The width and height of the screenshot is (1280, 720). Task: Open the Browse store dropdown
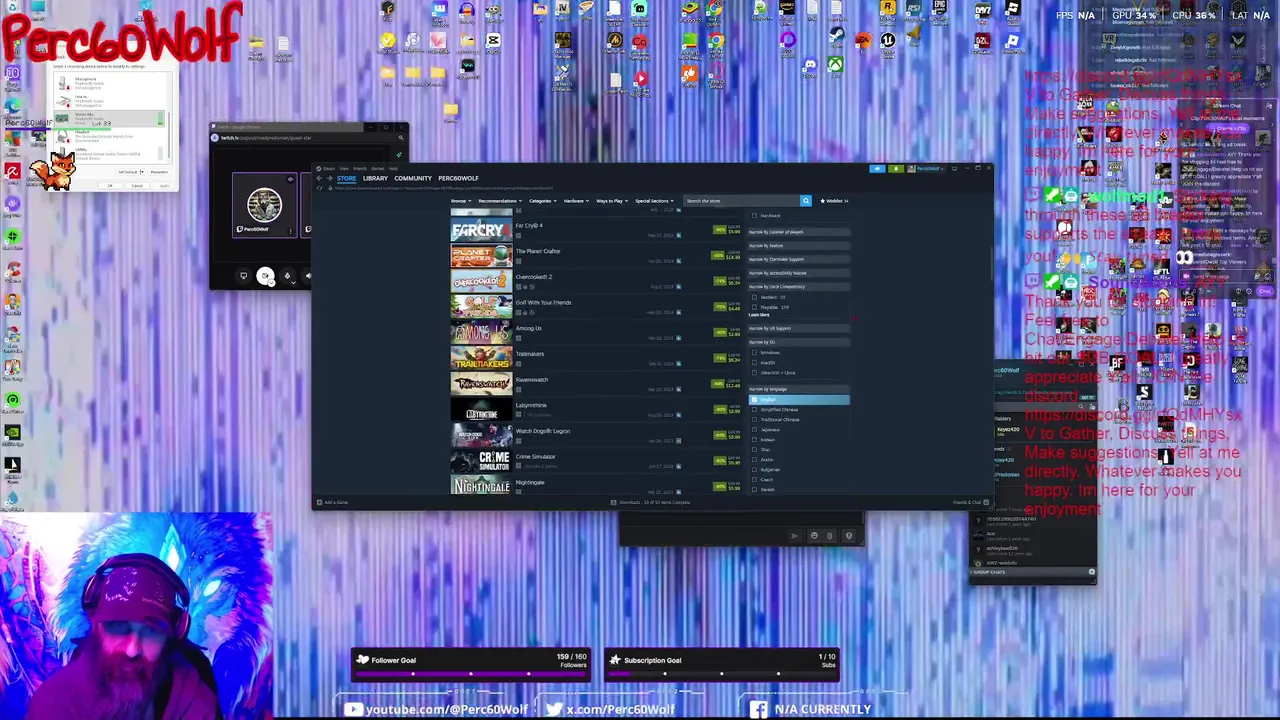pos(463,201)
